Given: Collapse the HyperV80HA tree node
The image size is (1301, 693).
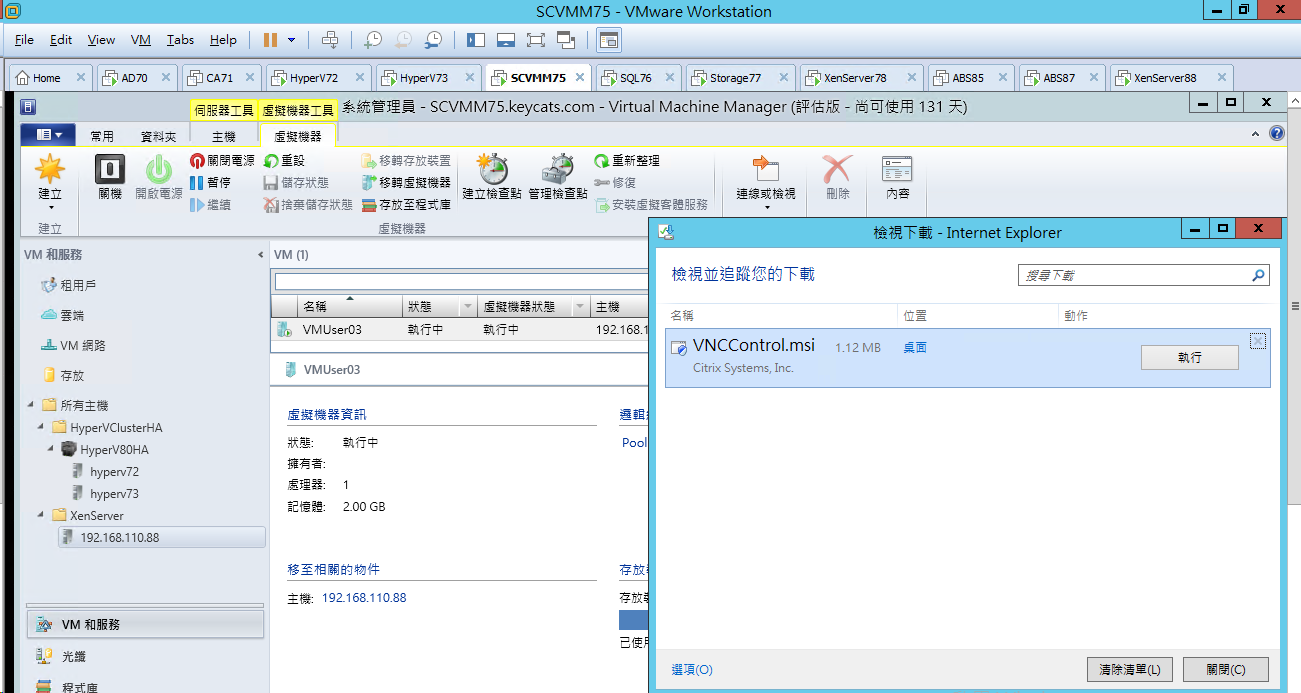Looking at the screenshot, I should pos(51,449).
